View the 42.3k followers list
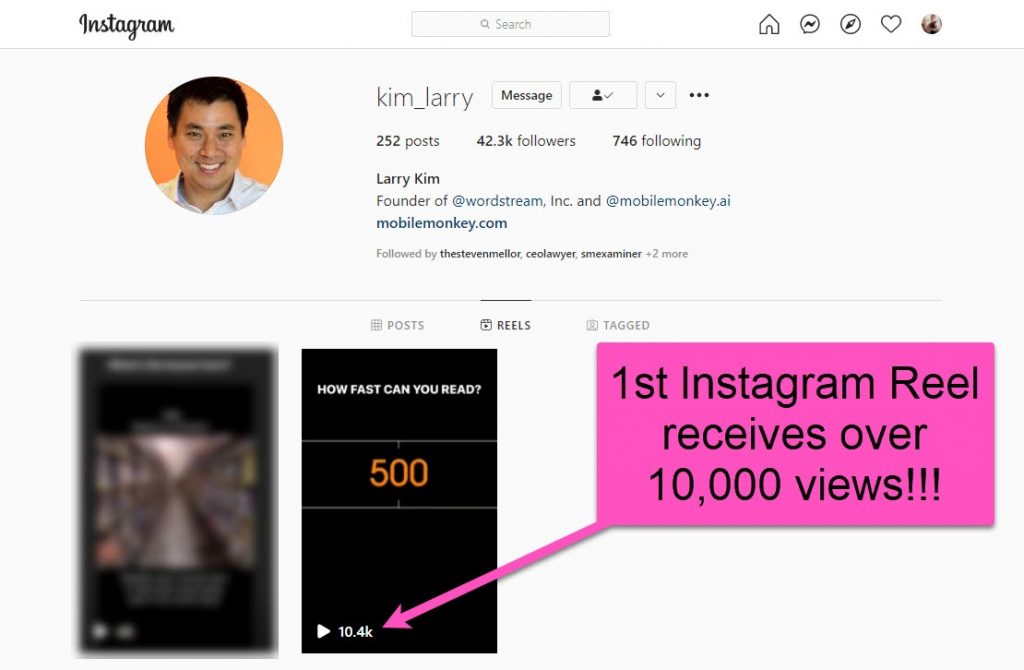The height and width of the screenshot is (670, 1024). click(x=526, y=141)
